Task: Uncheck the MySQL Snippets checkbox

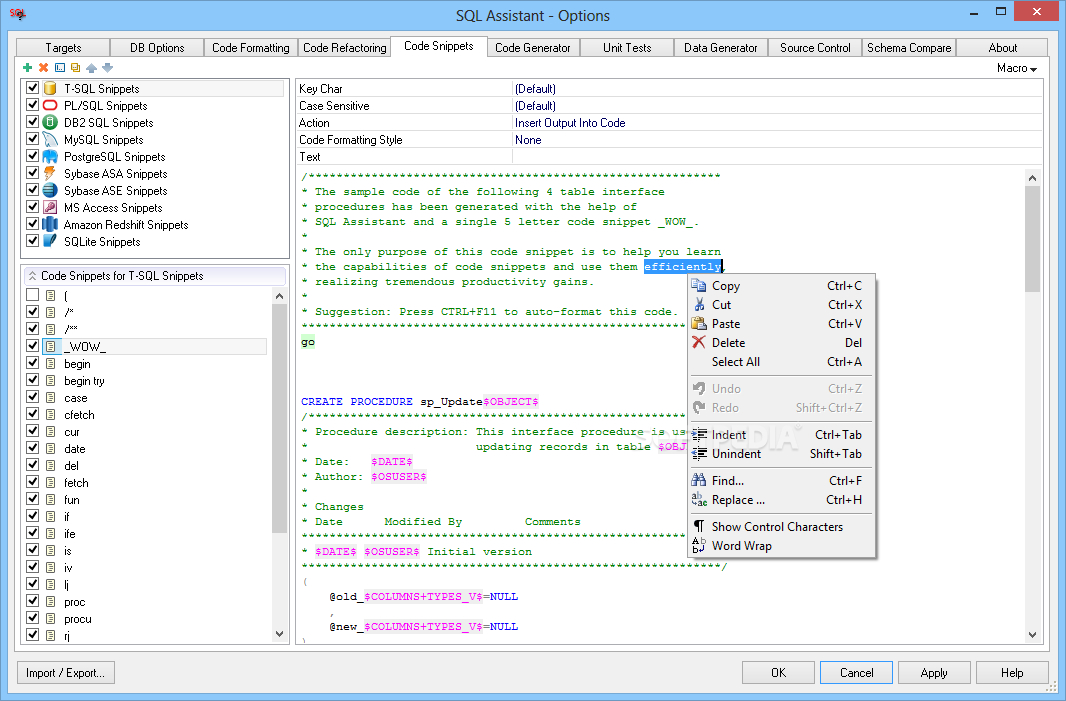Action: pyautogui.click(x=32, y=139)
